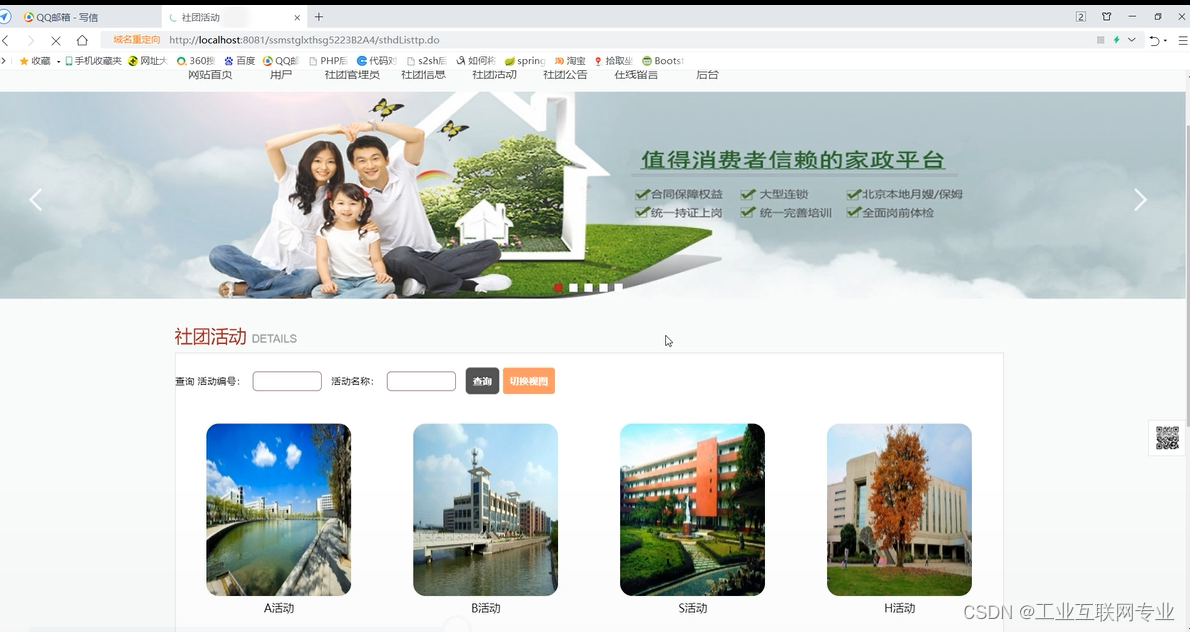Open the 社团管理员 navigation item
The image size is (1190, 632).
click(x=352, y=74)
